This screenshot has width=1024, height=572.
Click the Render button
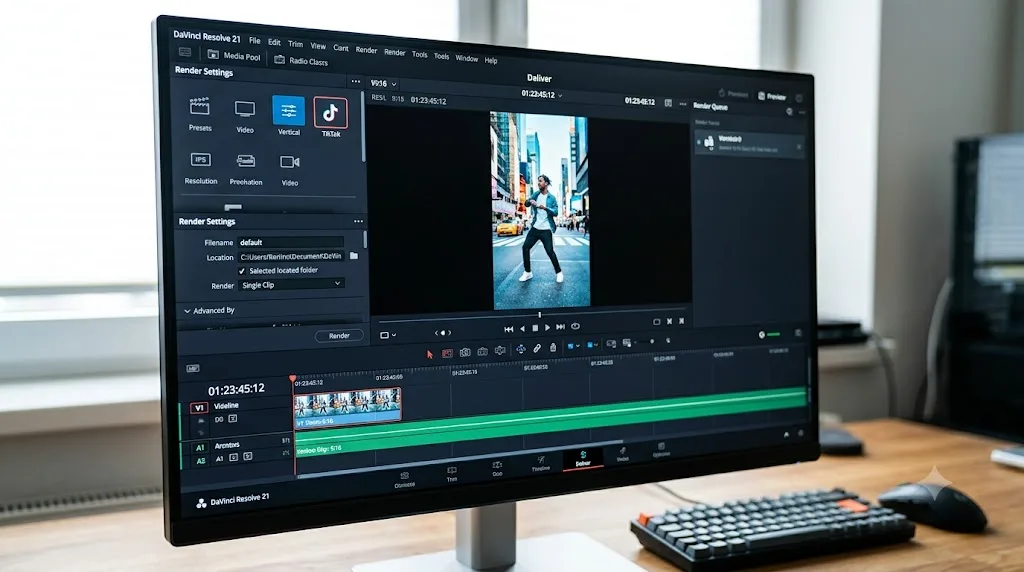click(339, 336)
